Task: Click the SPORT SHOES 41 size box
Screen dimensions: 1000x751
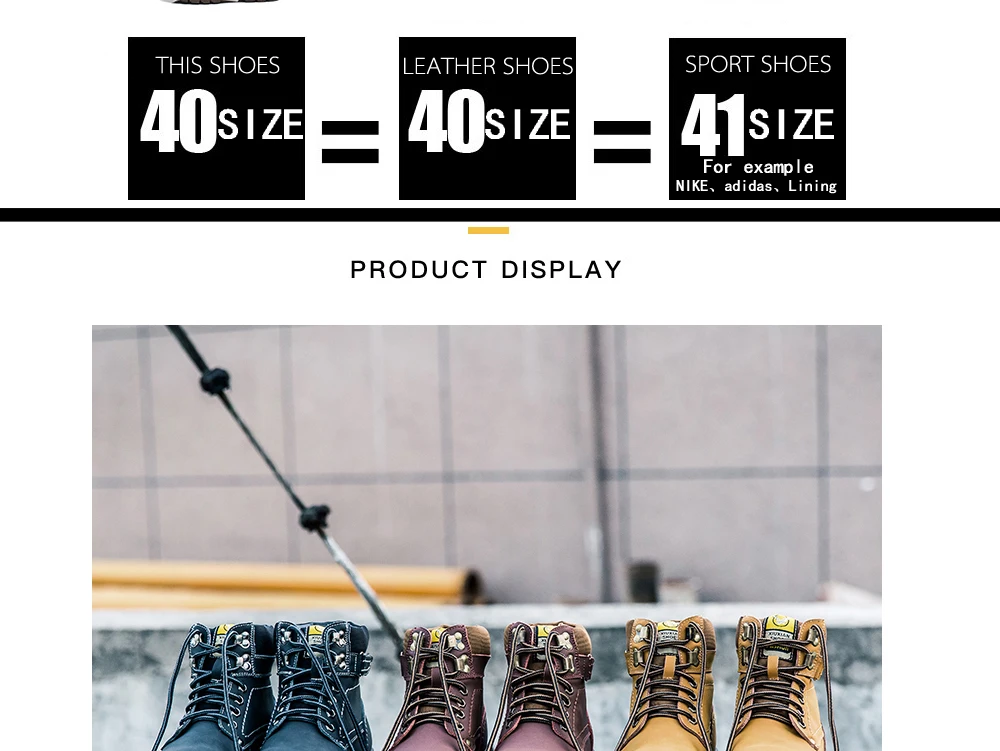Action: point(757,119)
